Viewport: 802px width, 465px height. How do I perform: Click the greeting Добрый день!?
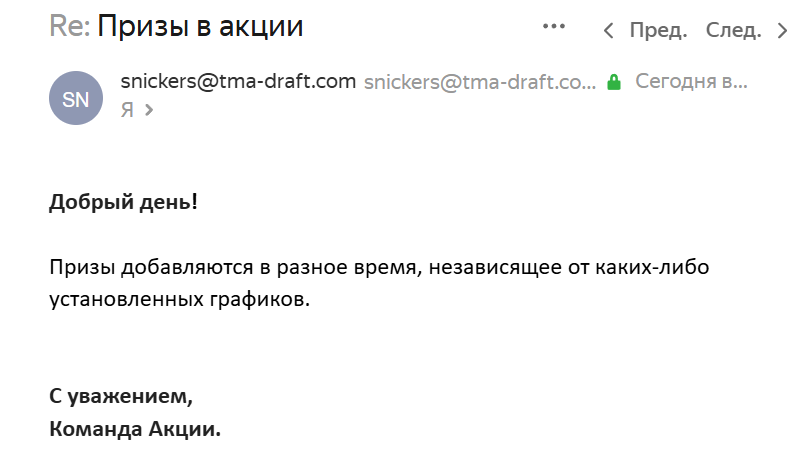pyautogui.click(x=123, y=201)
